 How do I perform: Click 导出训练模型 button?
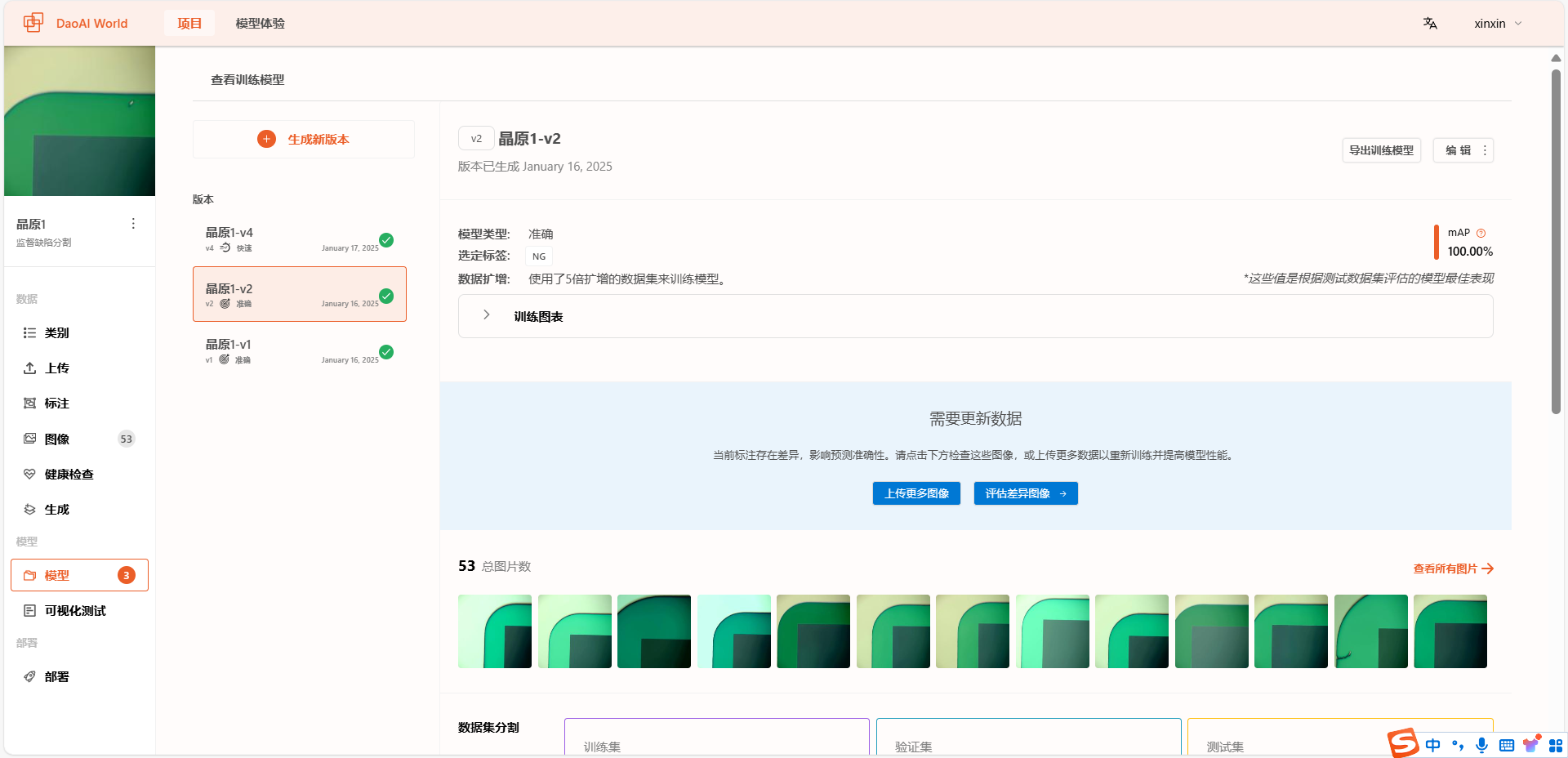pos(1381,150)
